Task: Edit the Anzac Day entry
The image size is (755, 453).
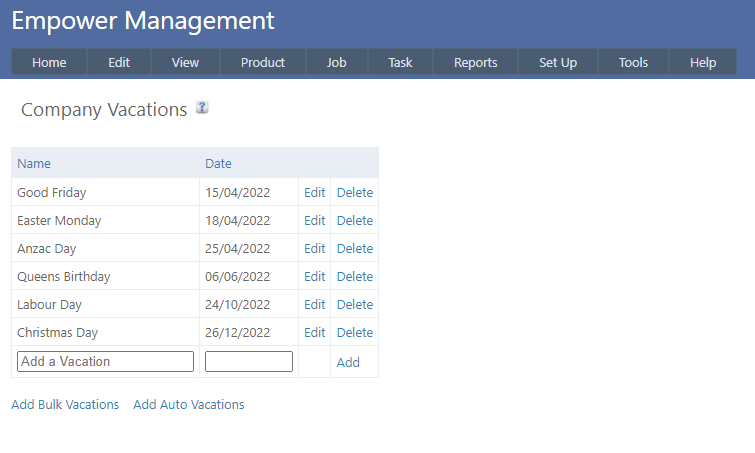Action: (x=314, y=249)
